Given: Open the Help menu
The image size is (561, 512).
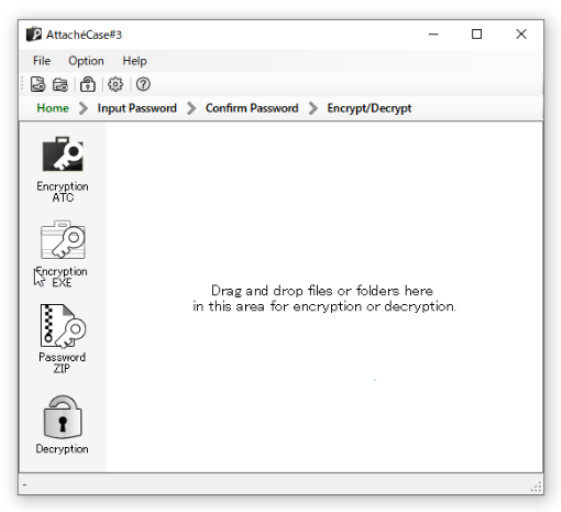Looking at the screenshot, I should [135, 61].
